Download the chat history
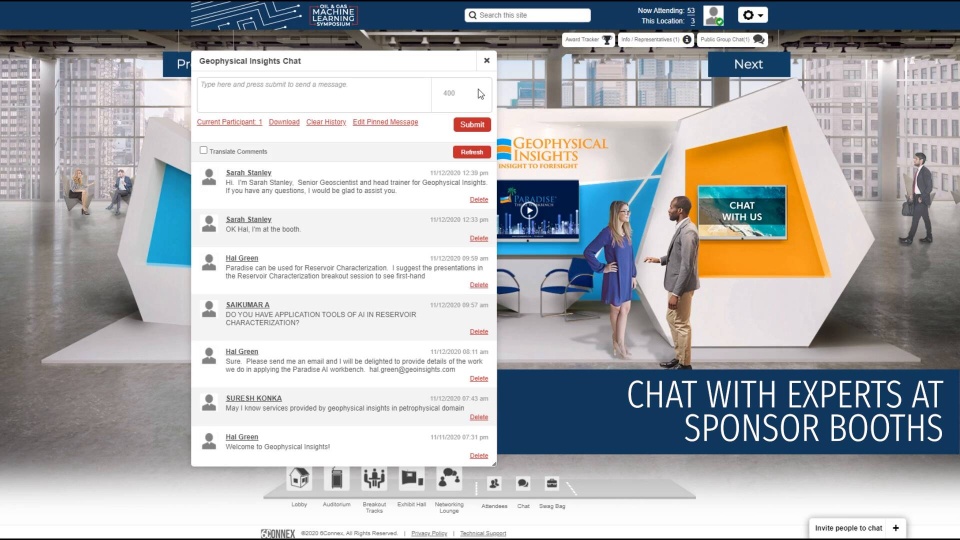This screenshot has height=540, width=960. tap(284, 122)
